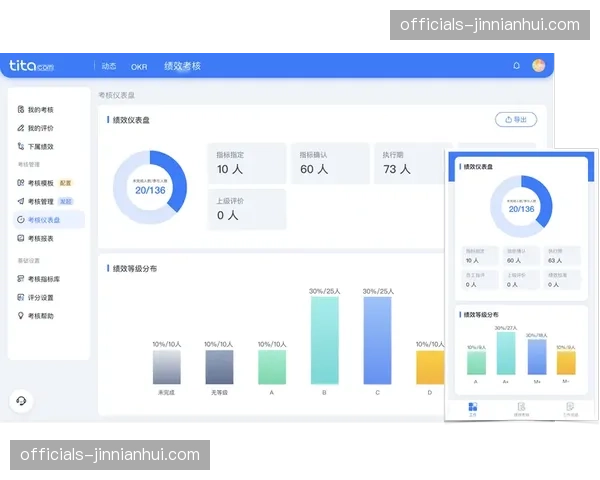
Task: Open 我的考核 in the sidebar
Action: click(40, 110)
